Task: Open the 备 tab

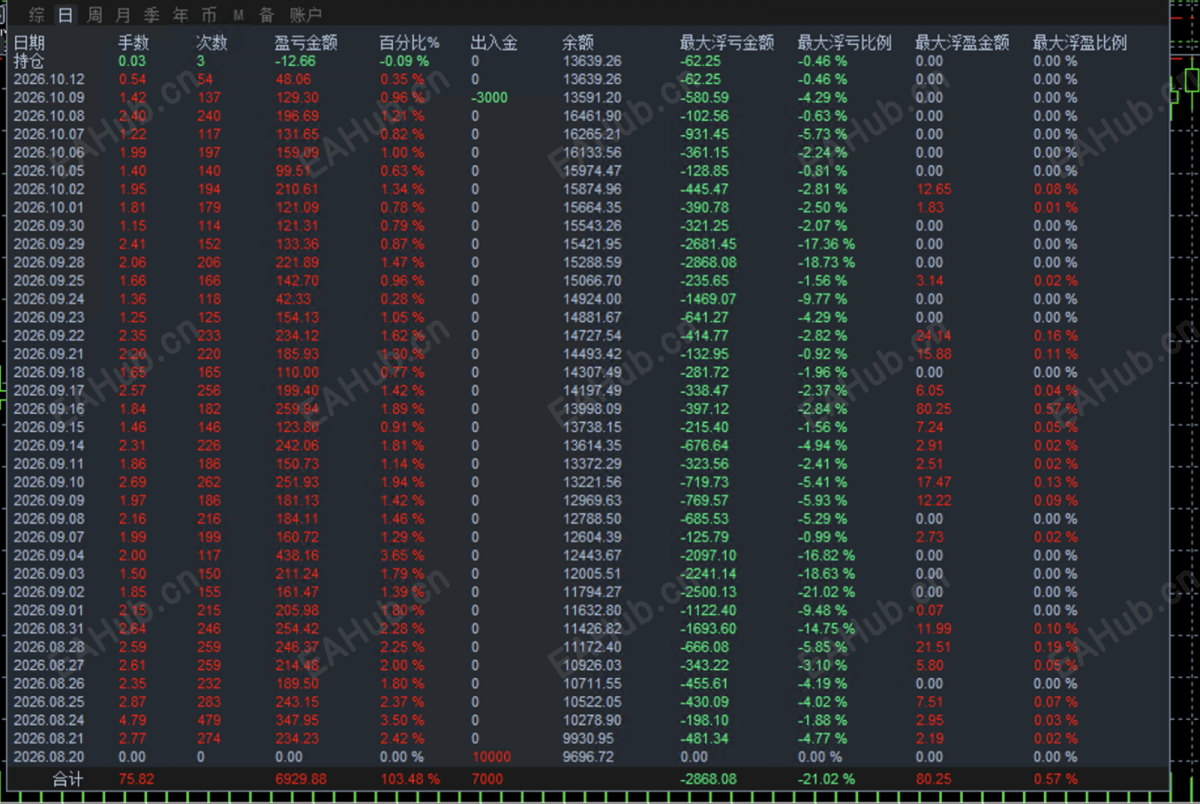Action: click(x=266, y=15)
